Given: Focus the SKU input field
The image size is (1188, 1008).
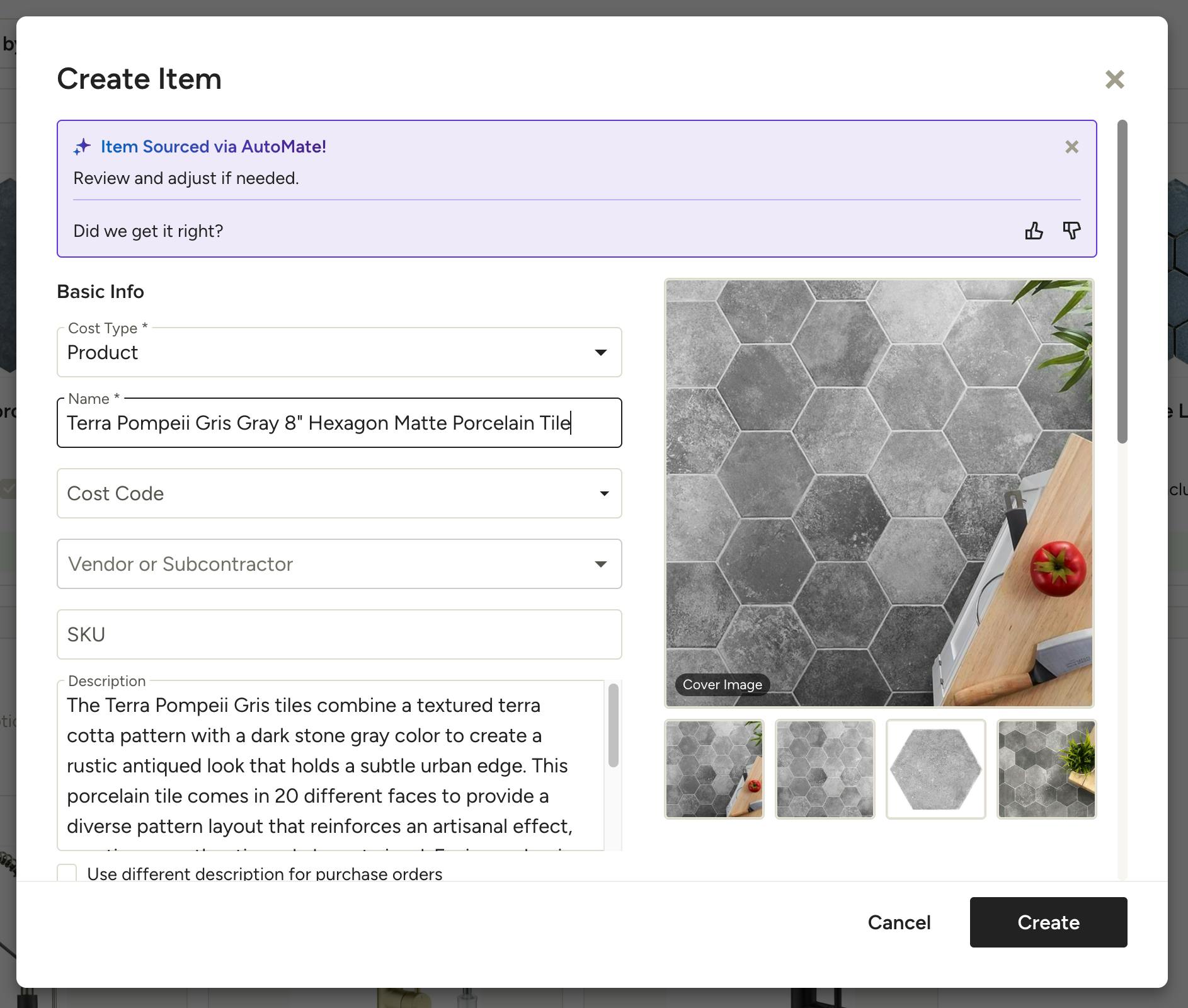Looking at the screenshot, I should coord(339,634).
